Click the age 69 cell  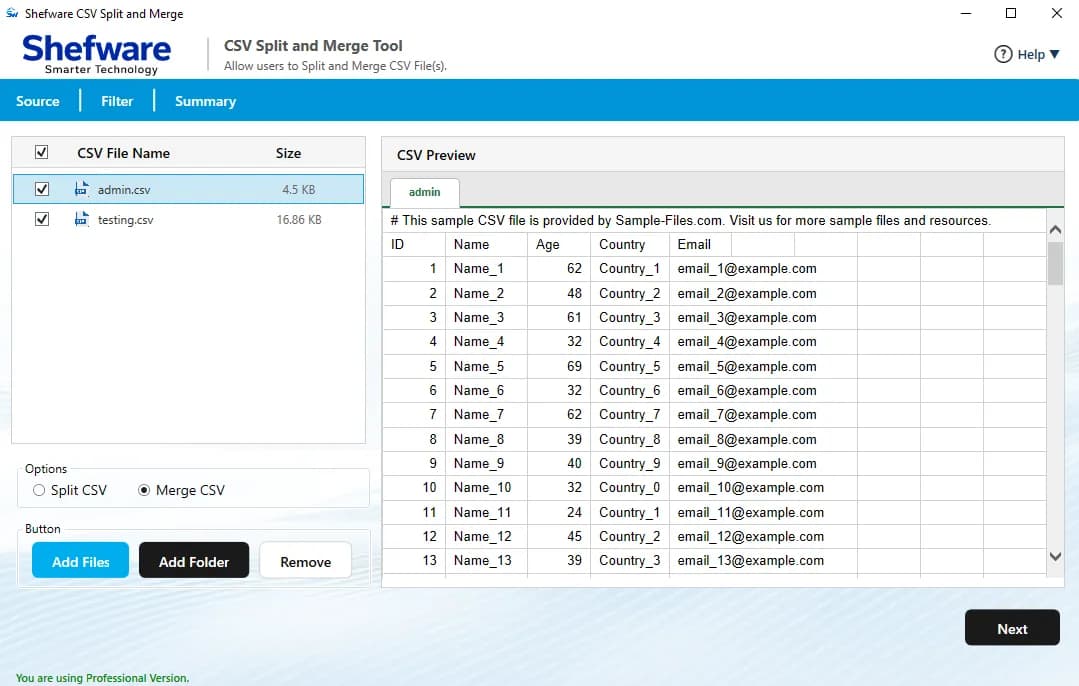tap(559, 367)
